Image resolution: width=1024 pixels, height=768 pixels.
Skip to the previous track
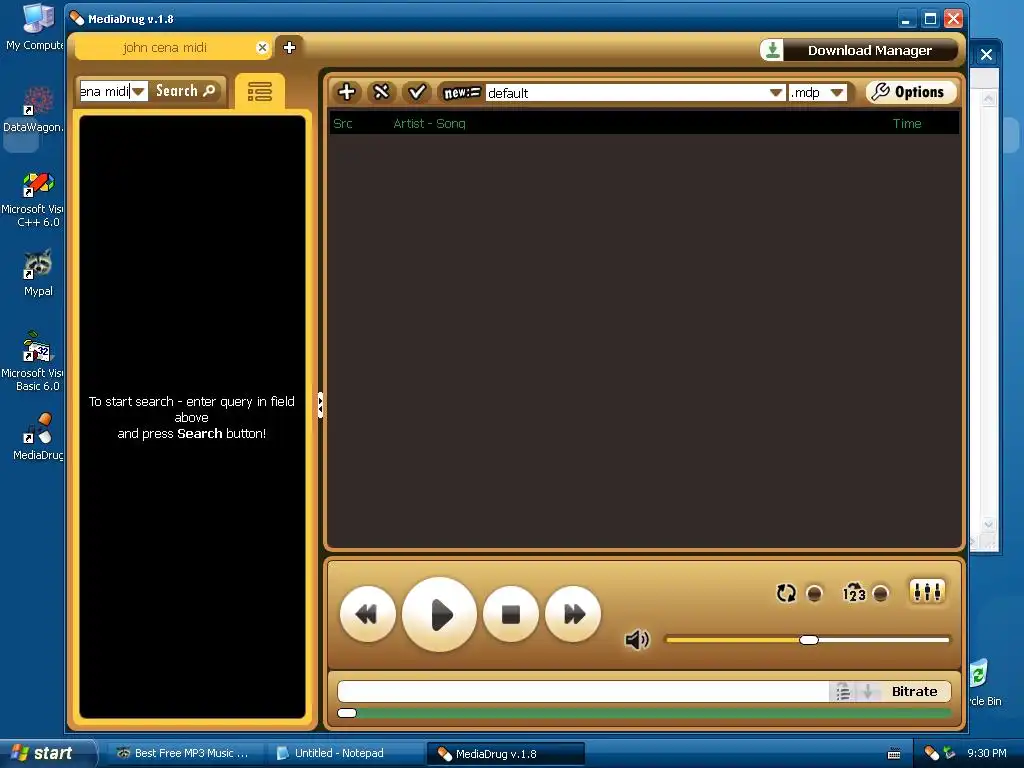coord(368,614)
